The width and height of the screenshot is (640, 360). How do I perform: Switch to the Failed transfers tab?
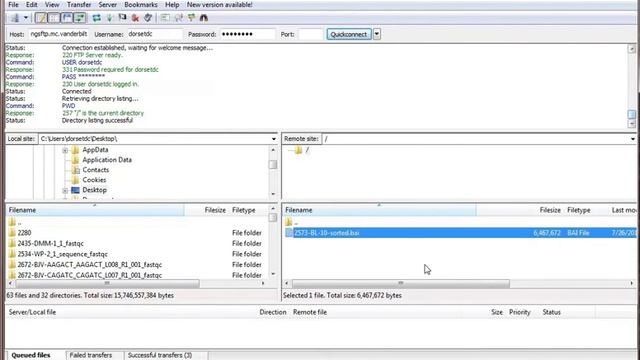(x=91, y=355)
